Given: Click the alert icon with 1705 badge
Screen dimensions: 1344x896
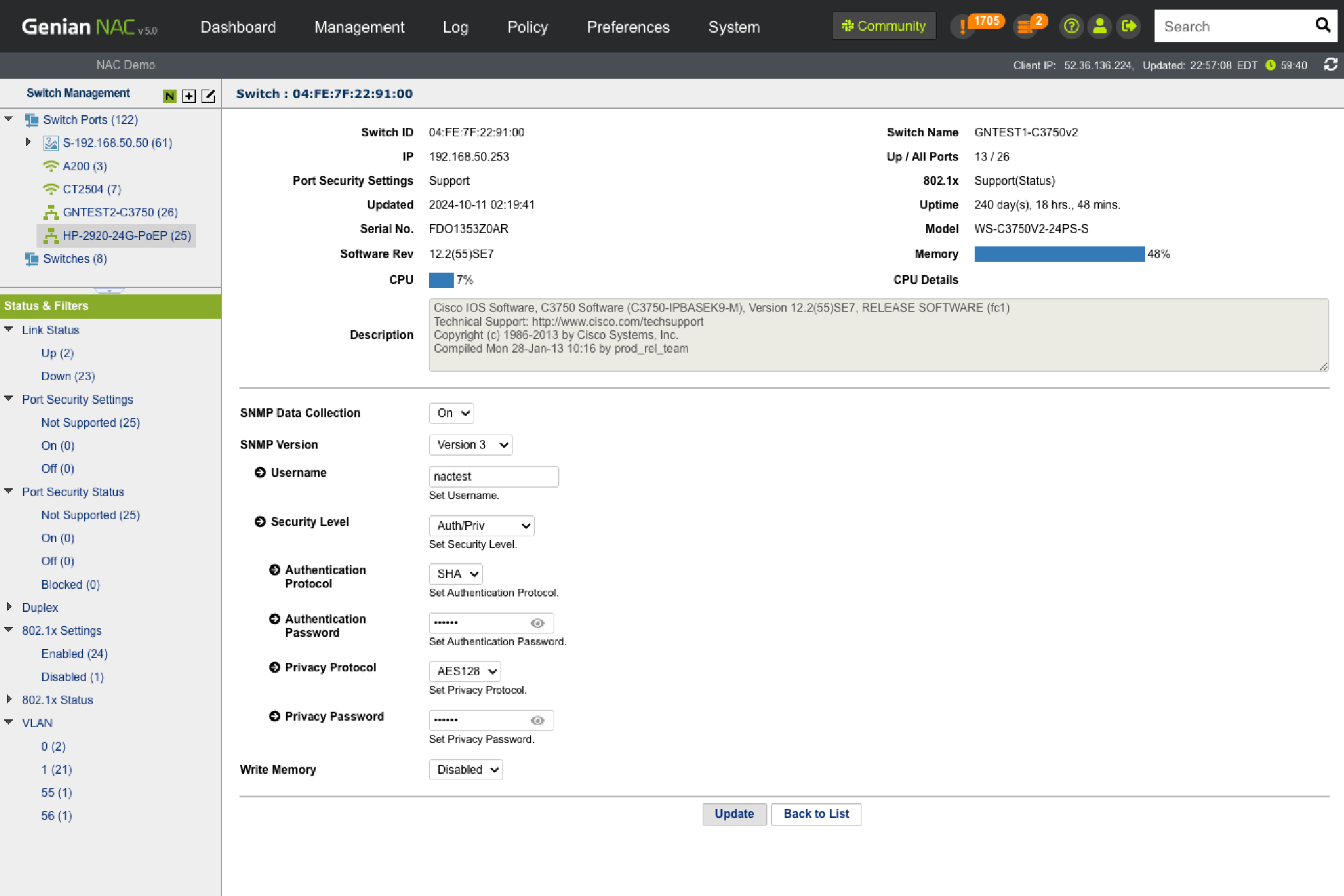Looking at the screenshot, I should [x=963, y=27].
